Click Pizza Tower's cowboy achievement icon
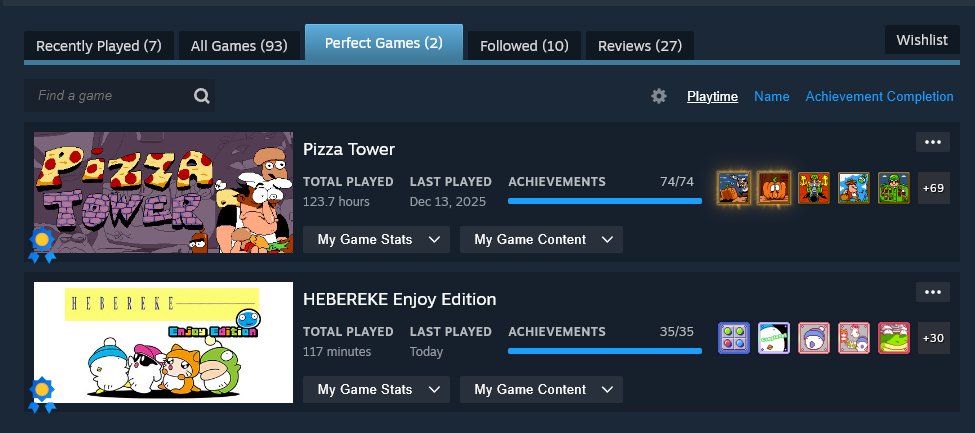 [853, 188]
